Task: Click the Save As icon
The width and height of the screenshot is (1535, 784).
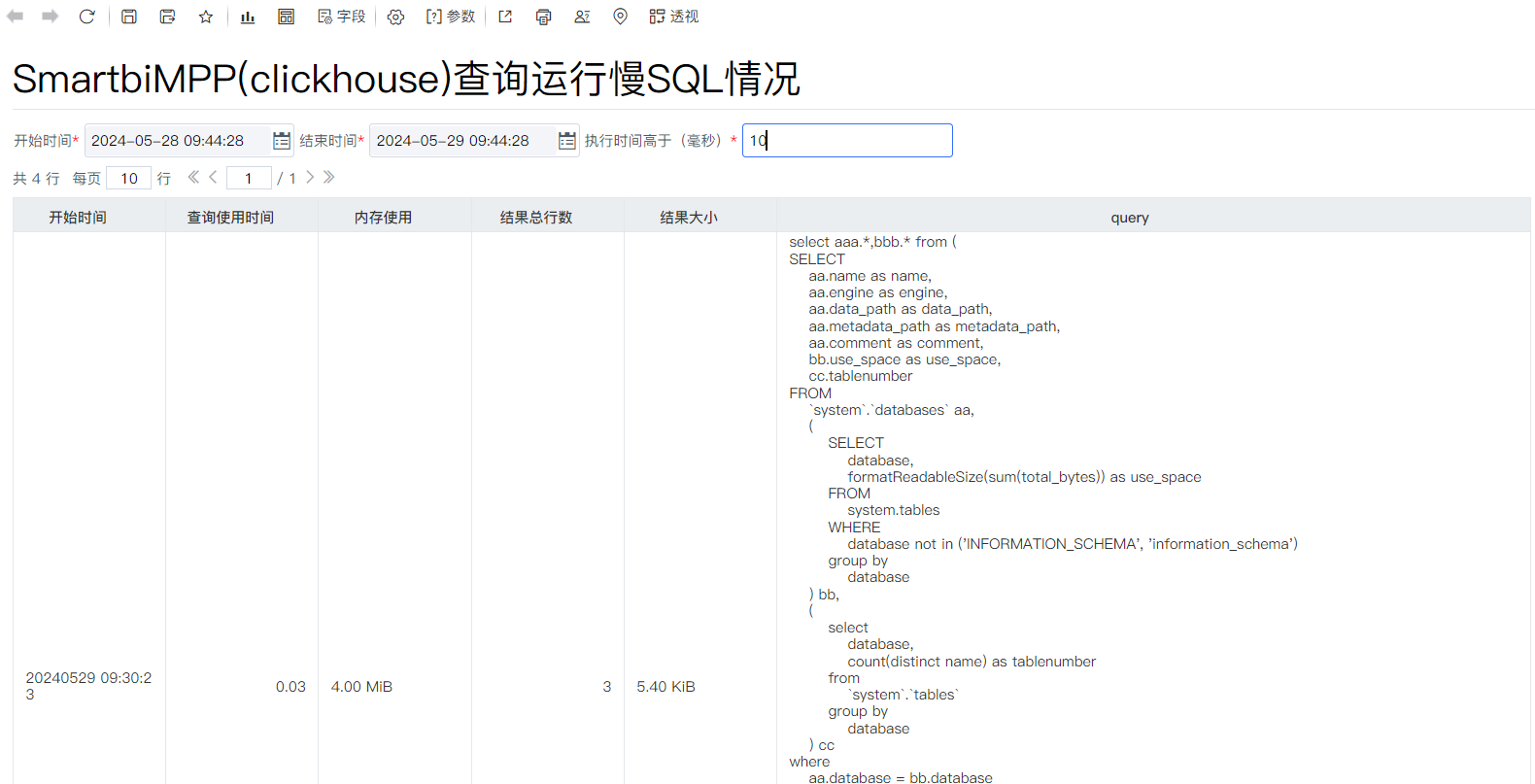Action: coord(167,17)
